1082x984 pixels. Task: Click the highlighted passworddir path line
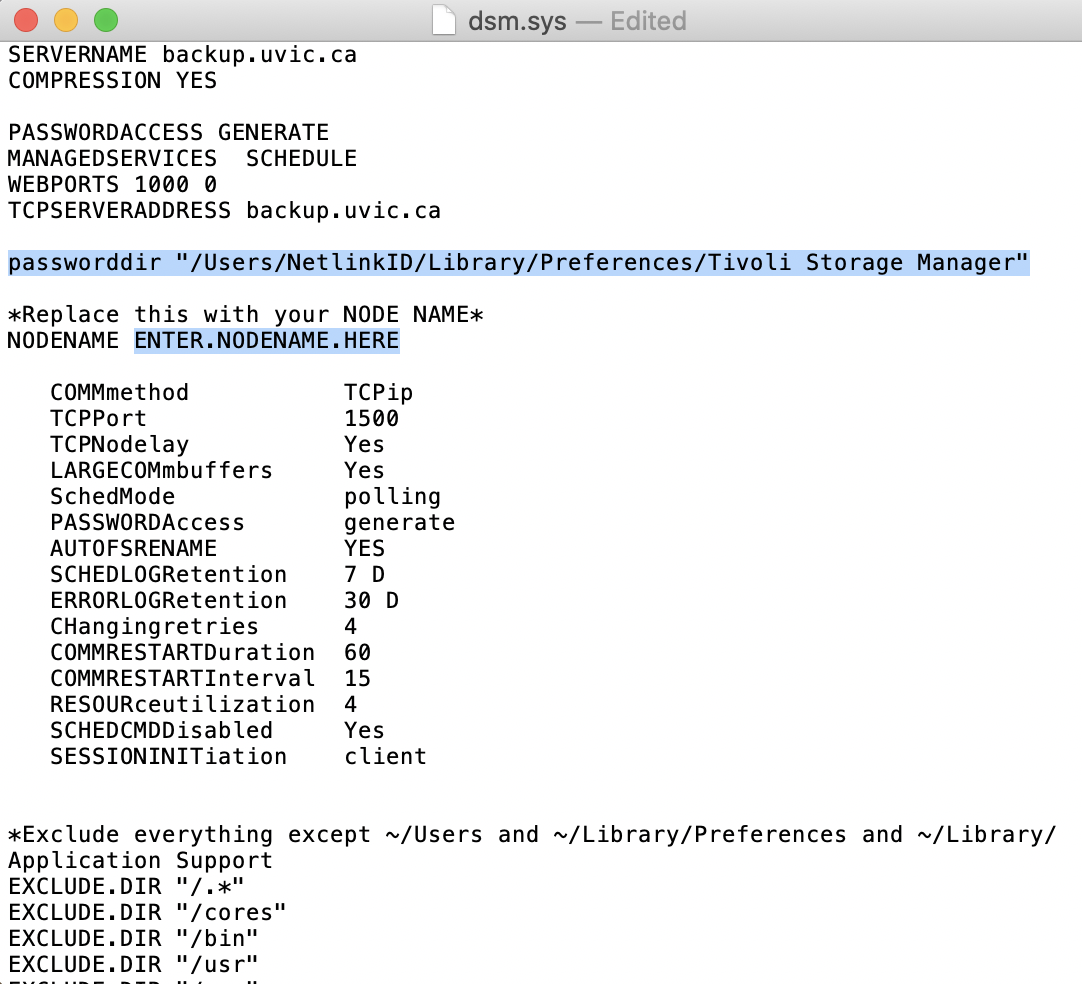pyautogui.click(x=518, y=263)
